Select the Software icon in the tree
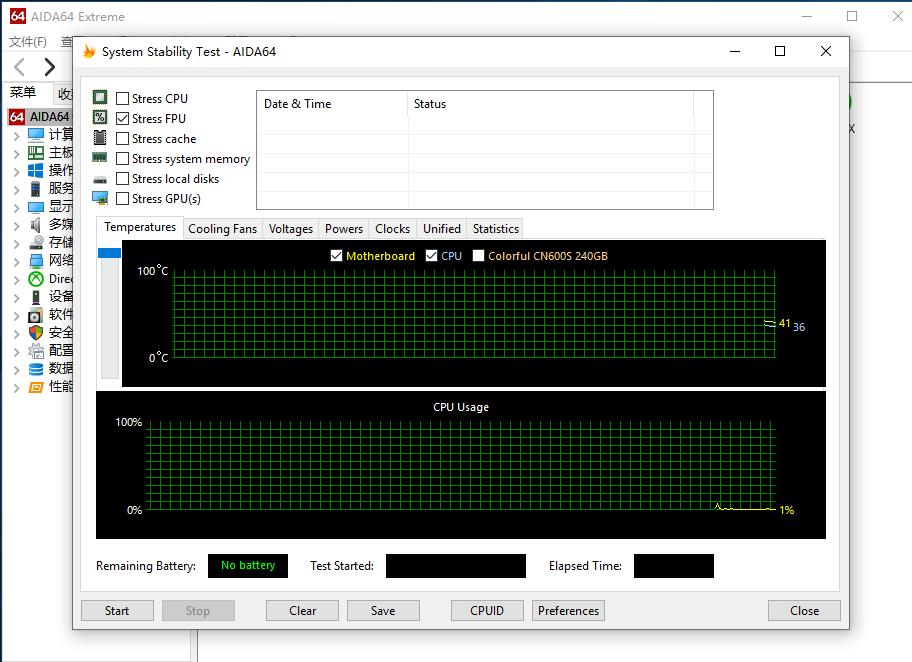Screen dimensions: 912x662 pos(36,315)
